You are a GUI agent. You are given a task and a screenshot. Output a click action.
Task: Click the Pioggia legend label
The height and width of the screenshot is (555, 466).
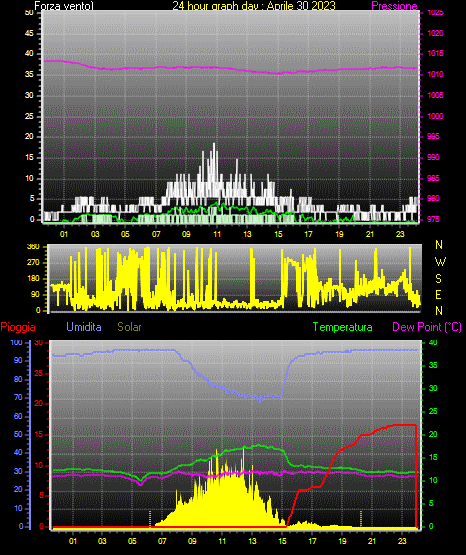[18, 327]
